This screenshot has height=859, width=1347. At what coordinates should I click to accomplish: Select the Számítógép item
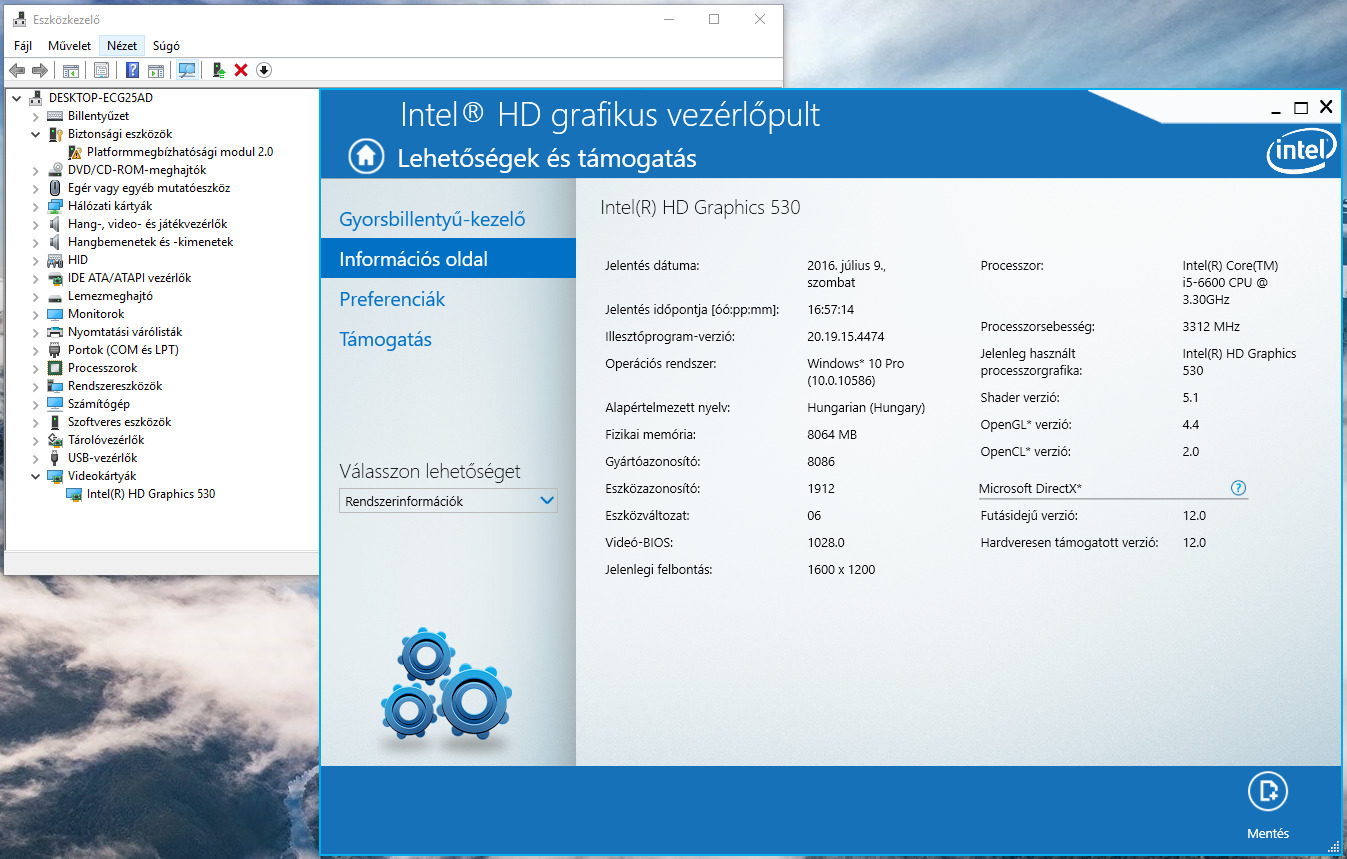pyautogui.click(x=98, y=404)
